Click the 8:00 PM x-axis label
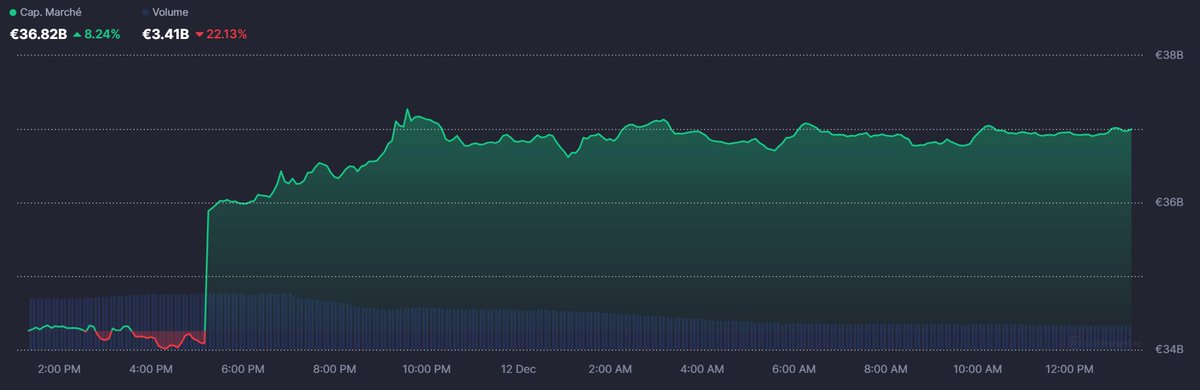Screen dimensions: 1200x390 [334, 369]
